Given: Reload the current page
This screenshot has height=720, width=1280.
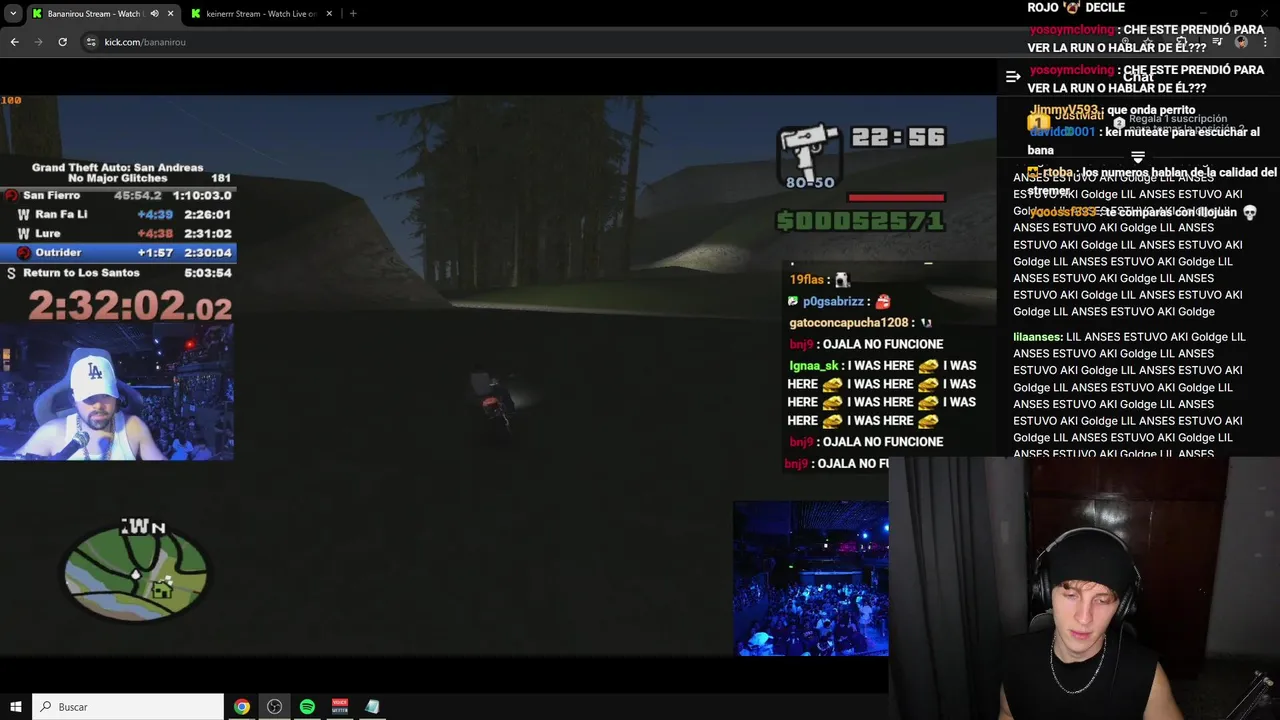Looking at the screenshot, I should tap(62, 42).
